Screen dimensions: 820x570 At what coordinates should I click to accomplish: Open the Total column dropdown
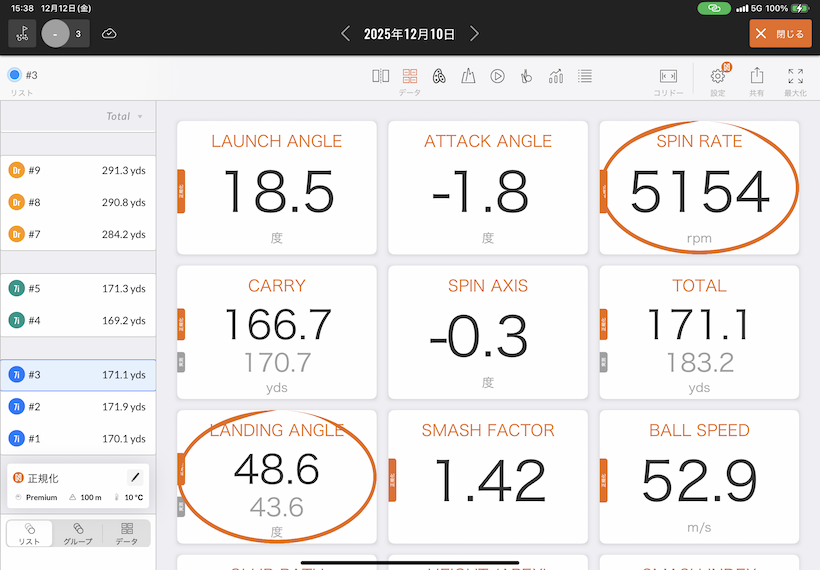click(x=124, y=116)
